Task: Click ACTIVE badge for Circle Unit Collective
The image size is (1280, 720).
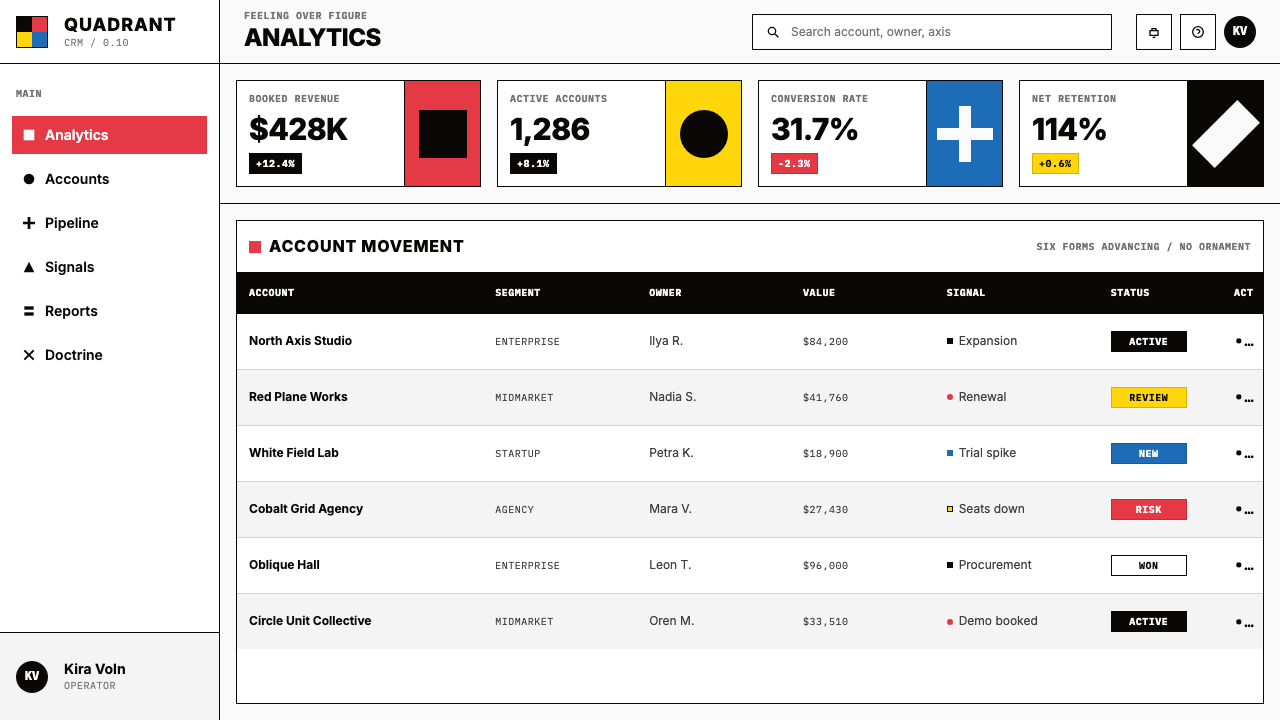Action: [x=1149, y=622]
